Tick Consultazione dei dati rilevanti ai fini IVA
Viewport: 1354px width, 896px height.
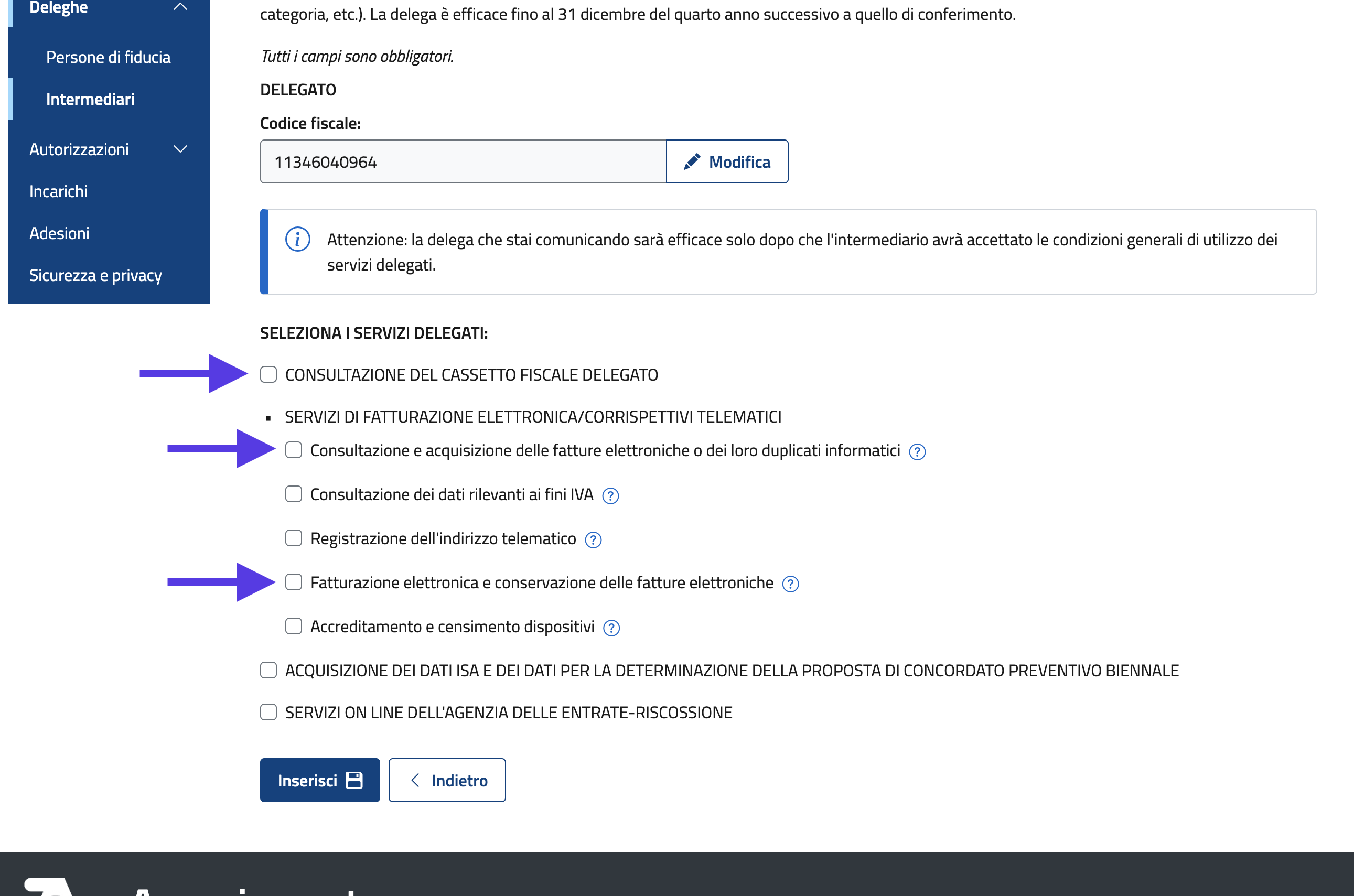tap(294, 494)
